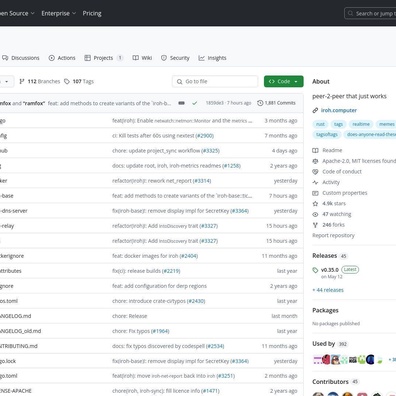This screenshot has height=396, width=396.
Task: Select the rust topic tag
Action: tap(320, 124)
